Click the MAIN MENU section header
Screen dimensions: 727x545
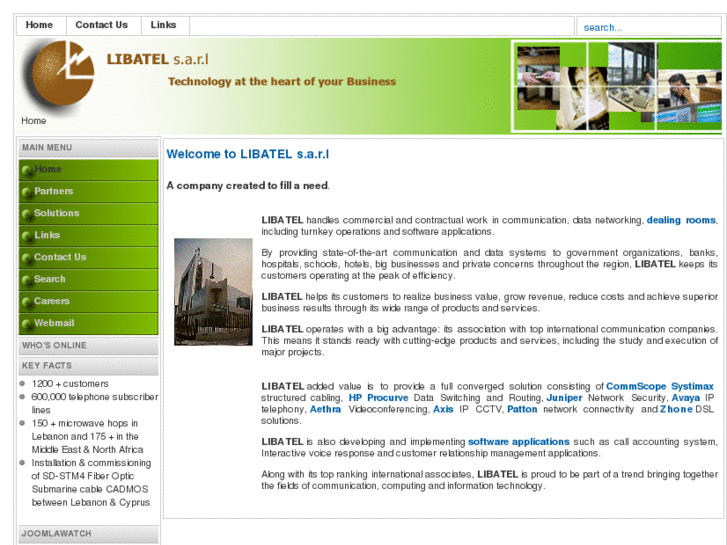pyautogui.click(x=88, y=148)
